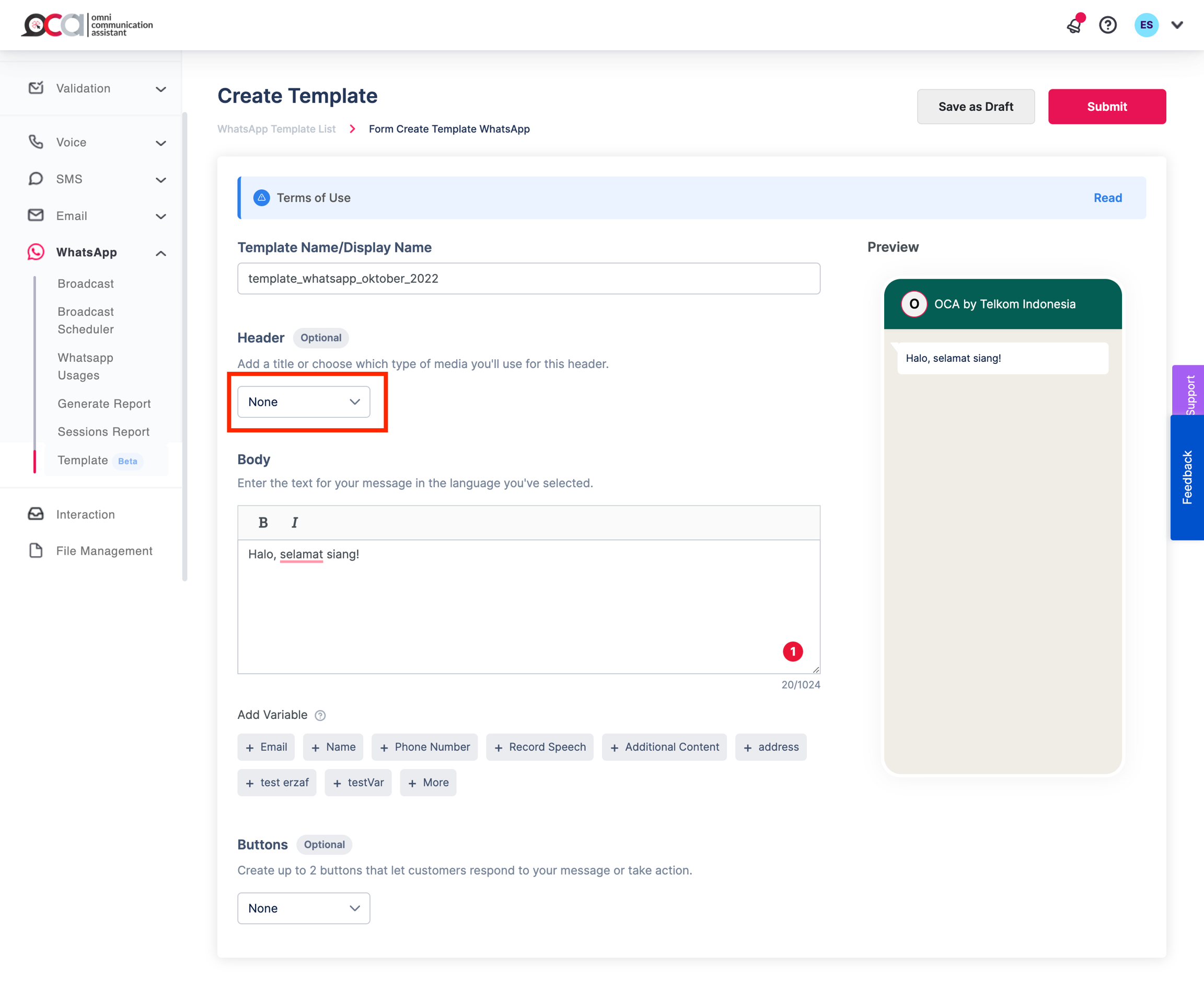Screen dimensions: 1204x997
Task: Open the Read terms link
Action: coord(1107,198)
